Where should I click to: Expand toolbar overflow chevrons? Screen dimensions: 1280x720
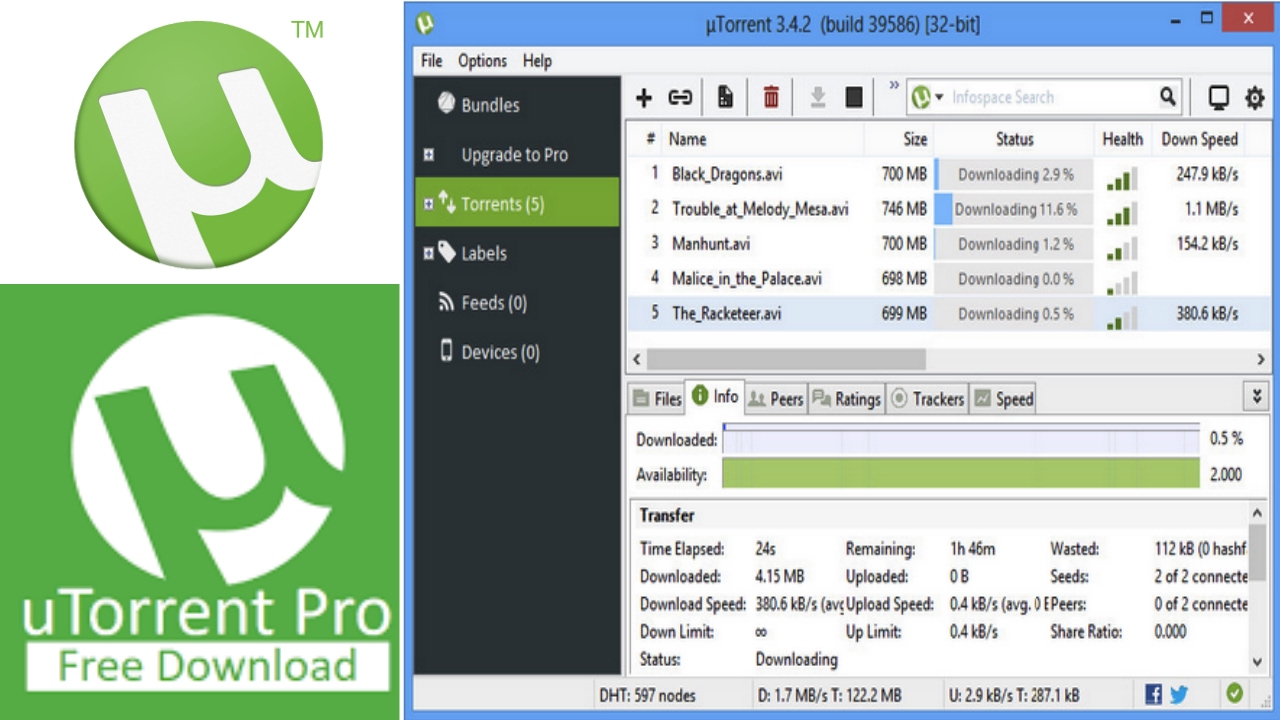tap(893, 85)
